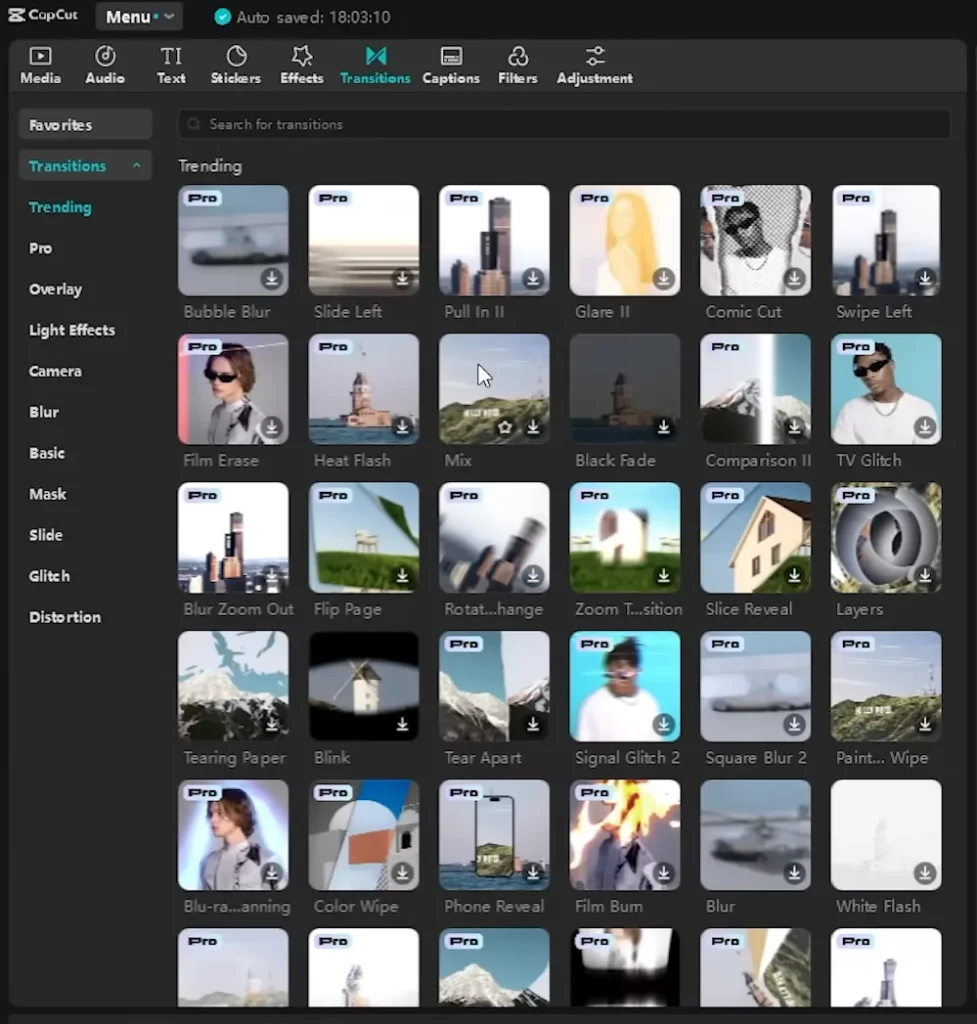Open the Filters panel

517,63
